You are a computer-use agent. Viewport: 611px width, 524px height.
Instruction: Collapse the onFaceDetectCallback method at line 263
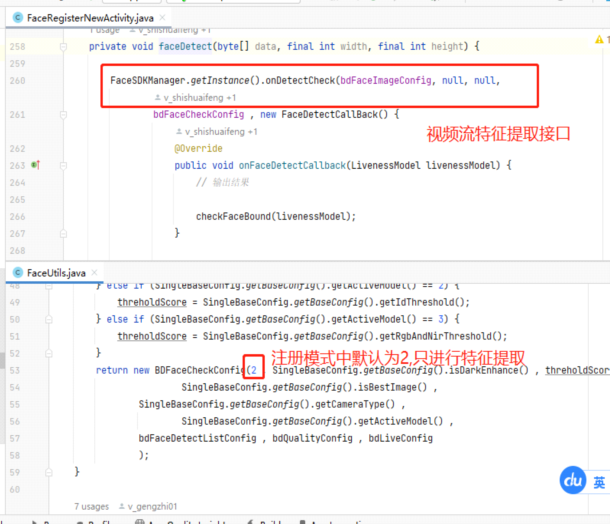[x=63, y=166]
